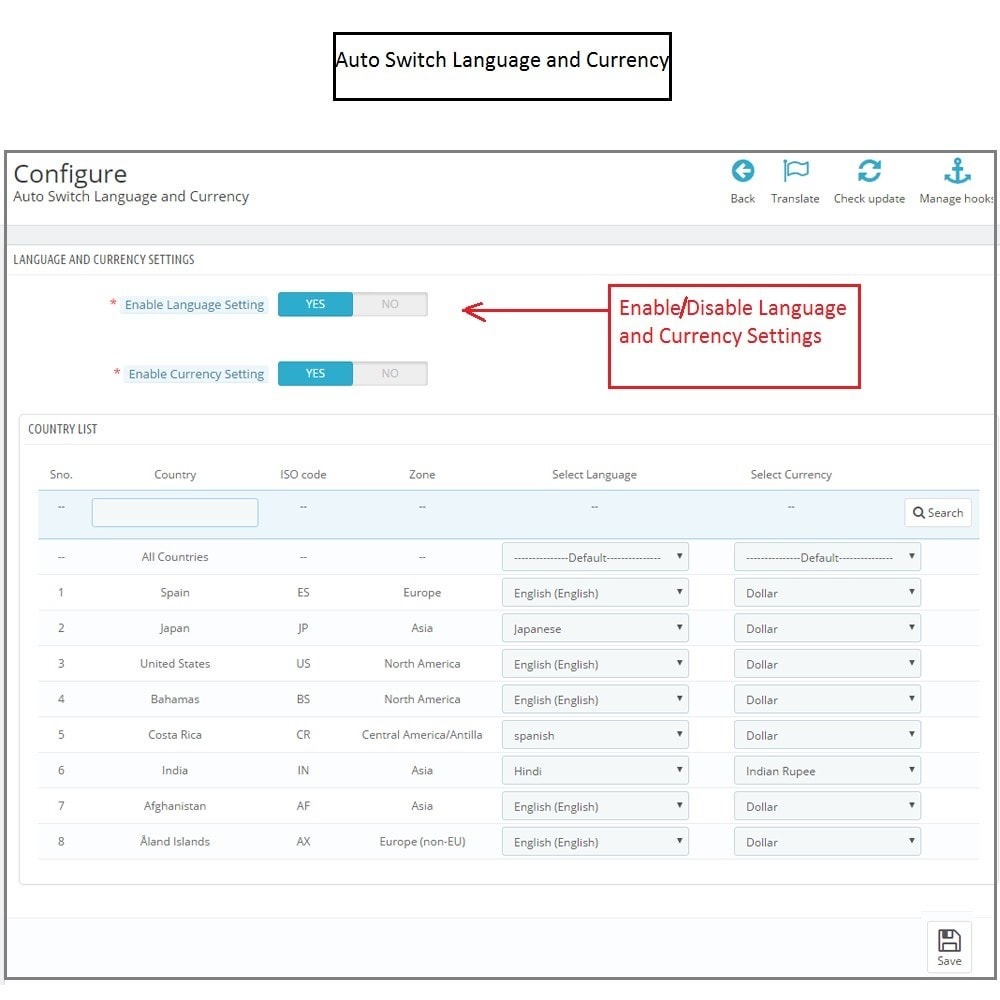The width and height of the screenshot is (1000, 1000).
Task: Open Japan's currency dropdown
Action: pos(827,629)
